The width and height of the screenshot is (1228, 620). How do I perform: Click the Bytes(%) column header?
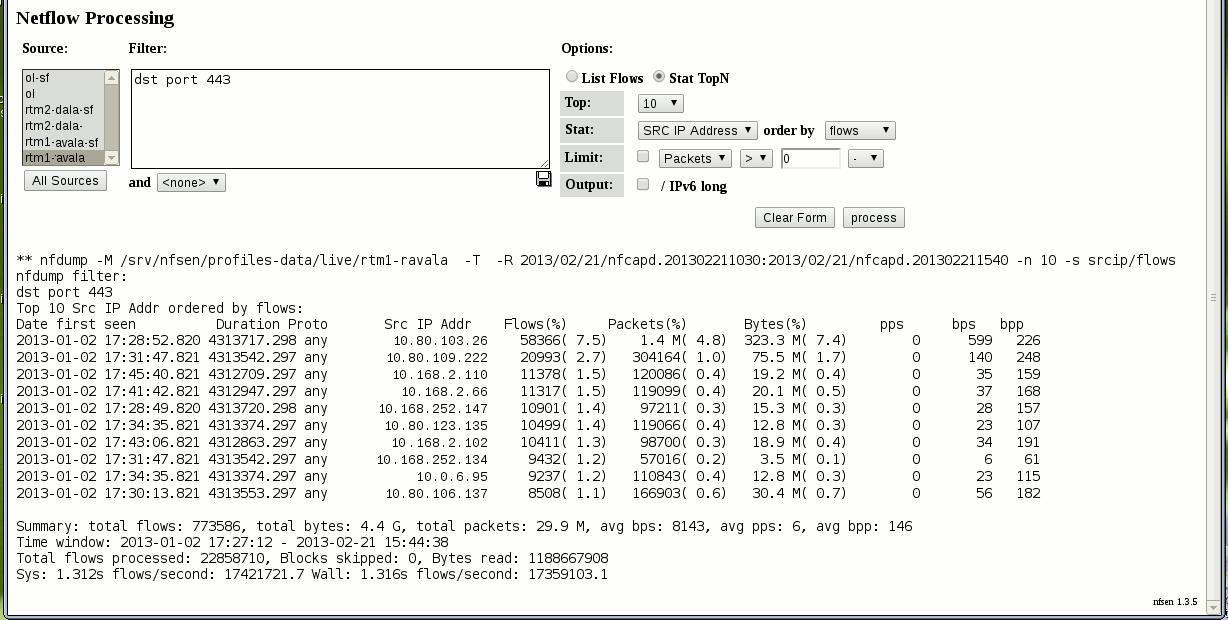(x=775, y=324)
